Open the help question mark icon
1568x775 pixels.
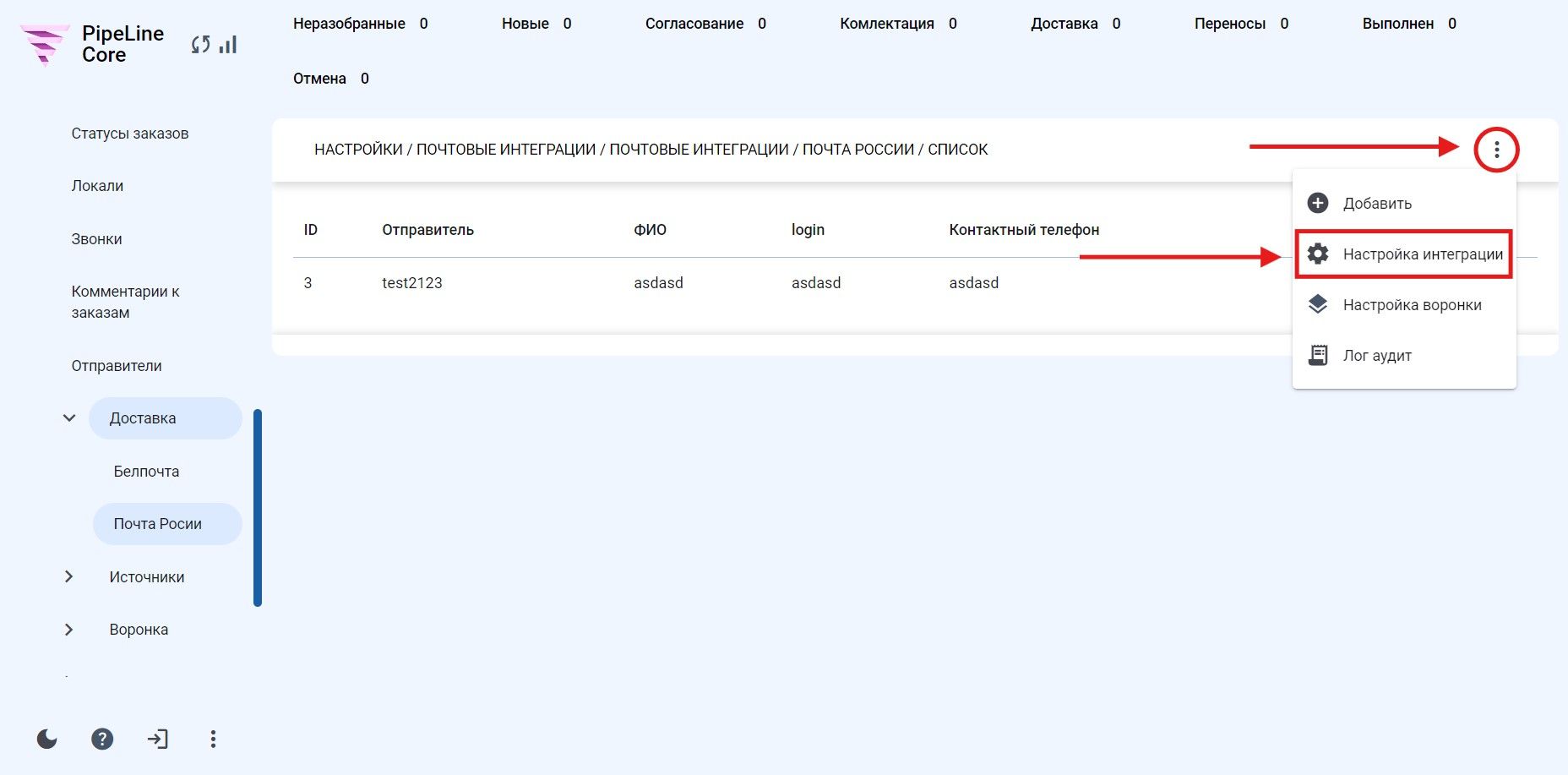102,740
